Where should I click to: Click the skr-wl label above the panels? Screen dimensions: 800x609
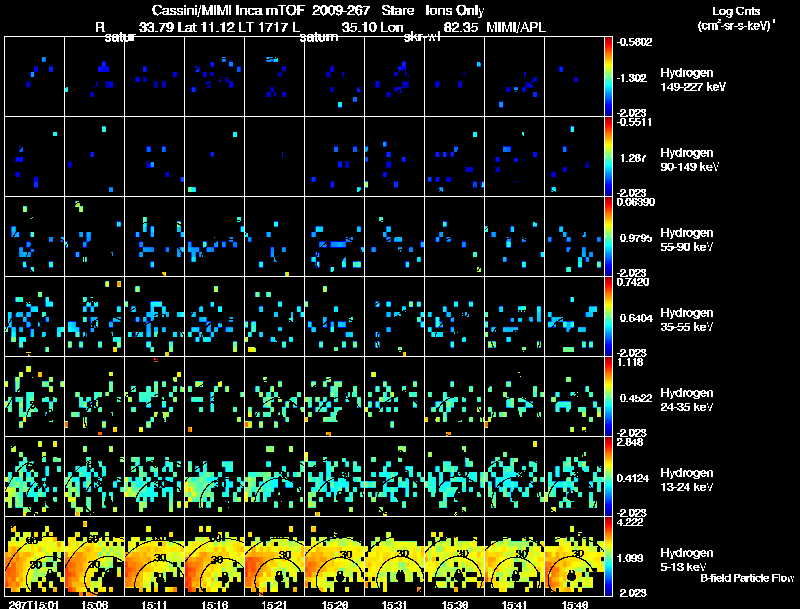[x=421, y=37]
